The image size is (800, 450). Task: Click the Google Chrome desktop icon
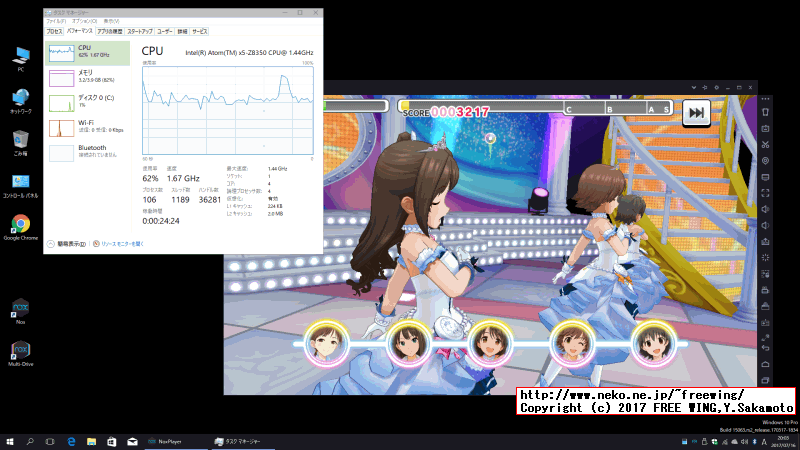tap(21, 228)
